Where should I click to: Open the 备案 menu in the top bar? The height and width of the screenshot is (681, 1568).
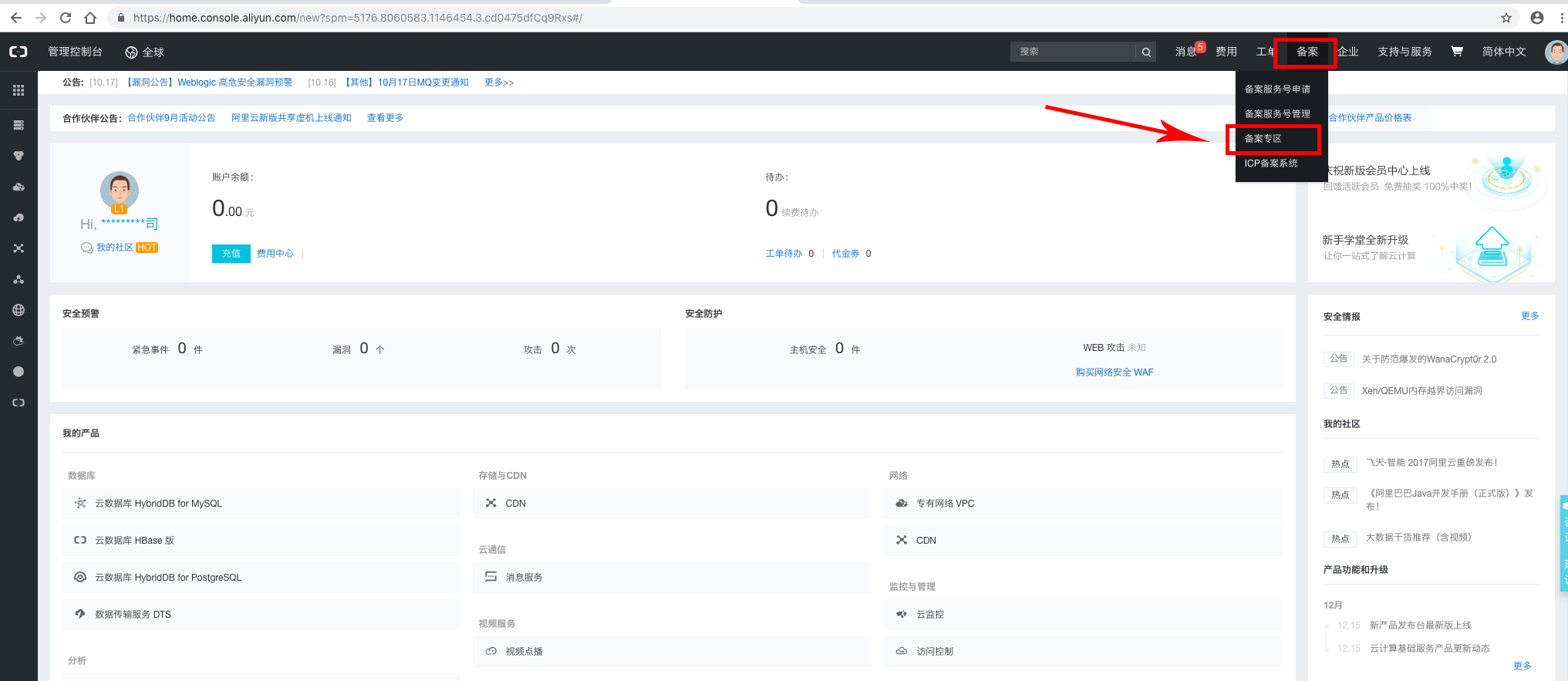[1307, 52]
